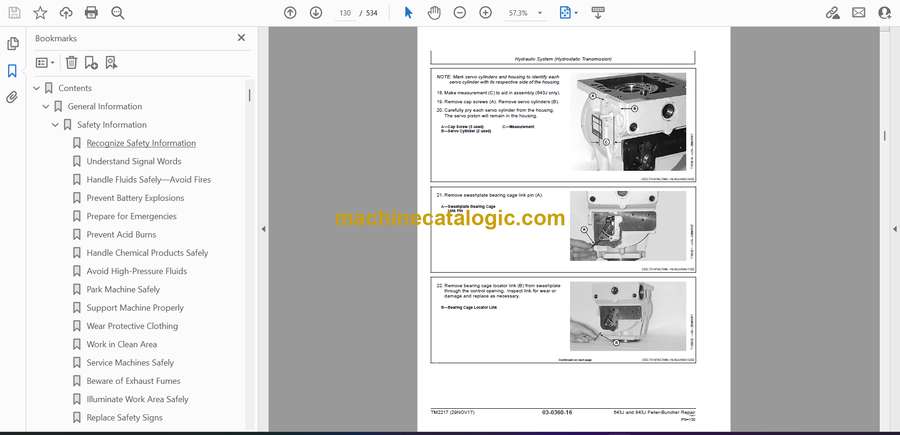Viewport: 900px width, 435px height.
Task: Select Wear Protective Clothing bookmark
Action: pyautogui.click(x=132, y=326)
